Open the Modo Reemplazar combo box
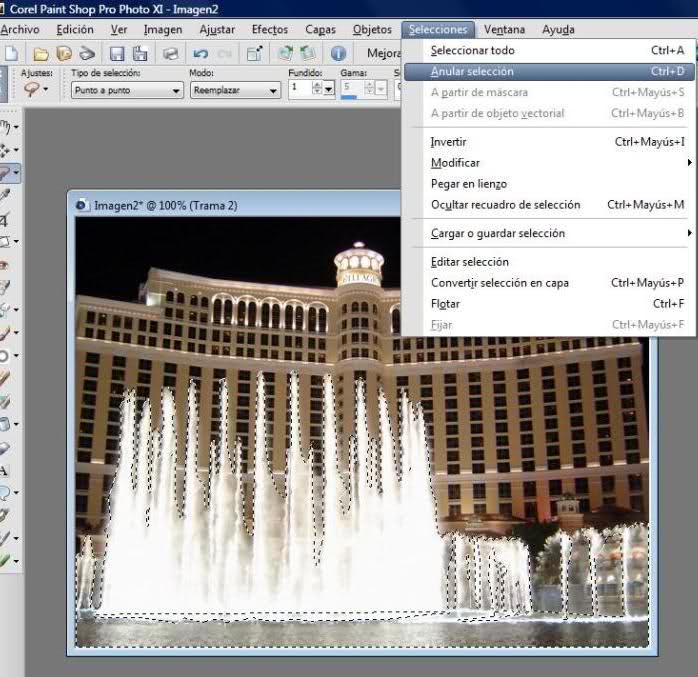This screenshot has width=698, height=677. [x=235, y=90]
